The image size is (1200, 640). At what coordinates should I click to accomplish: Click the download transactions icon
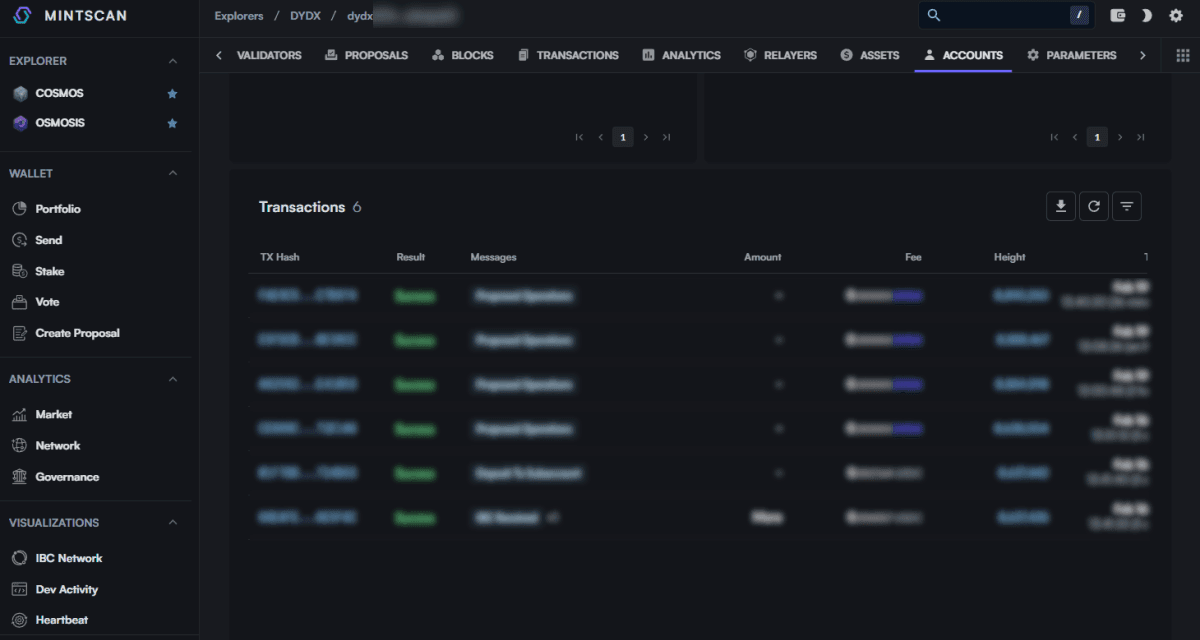coord(1060,207)
